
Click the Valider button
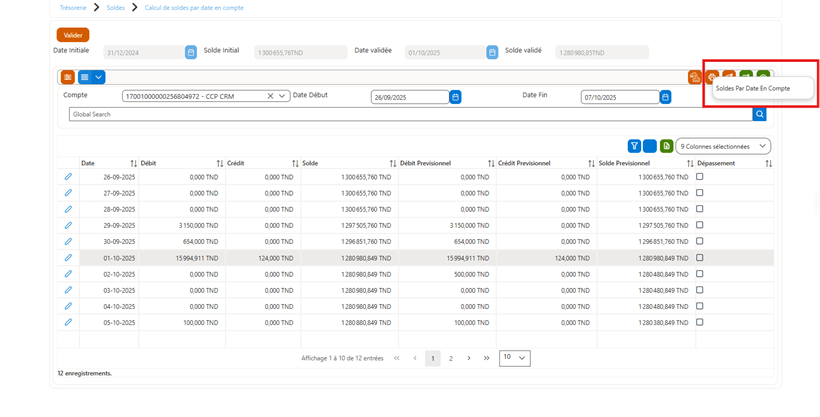pyautogui.click(x=73, y=35)
